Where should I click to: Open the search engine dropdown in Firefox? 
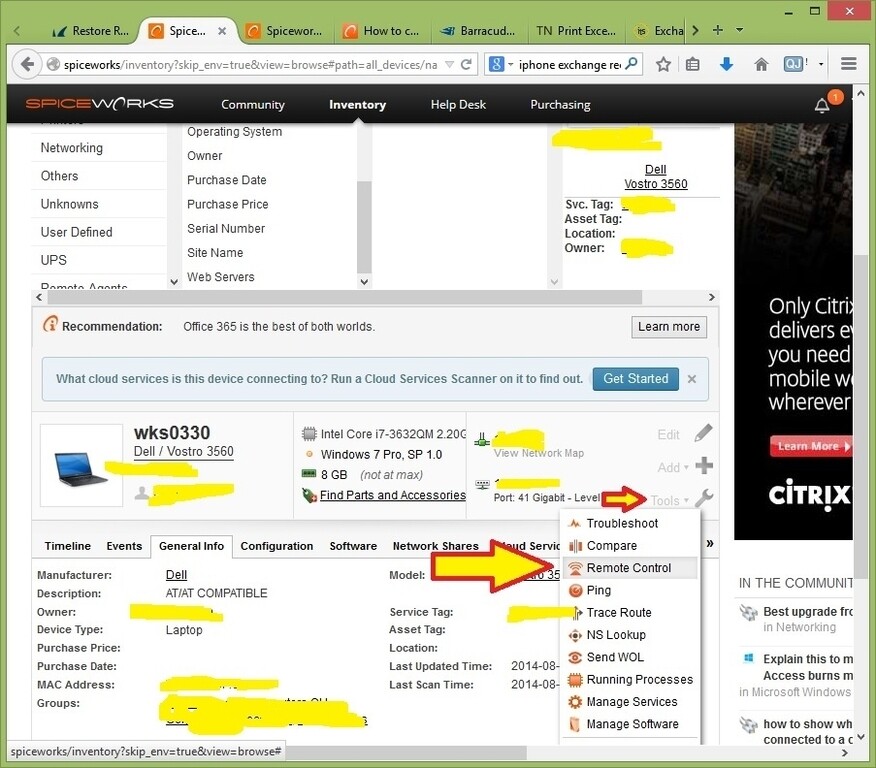508,63
